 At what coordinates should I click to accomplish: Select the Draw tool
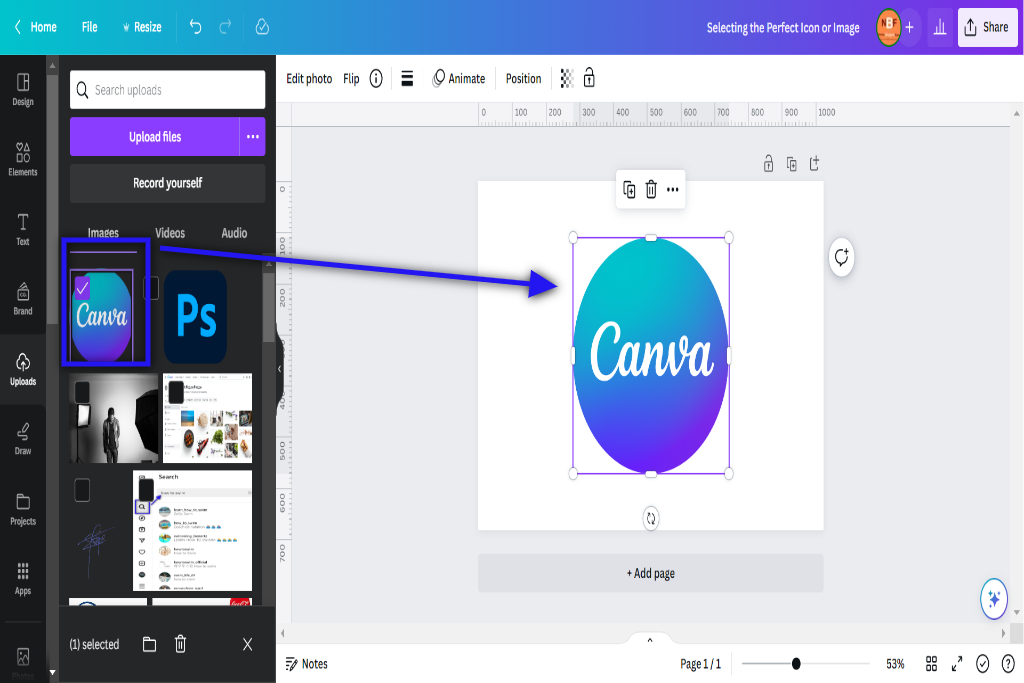coord(23,439)
